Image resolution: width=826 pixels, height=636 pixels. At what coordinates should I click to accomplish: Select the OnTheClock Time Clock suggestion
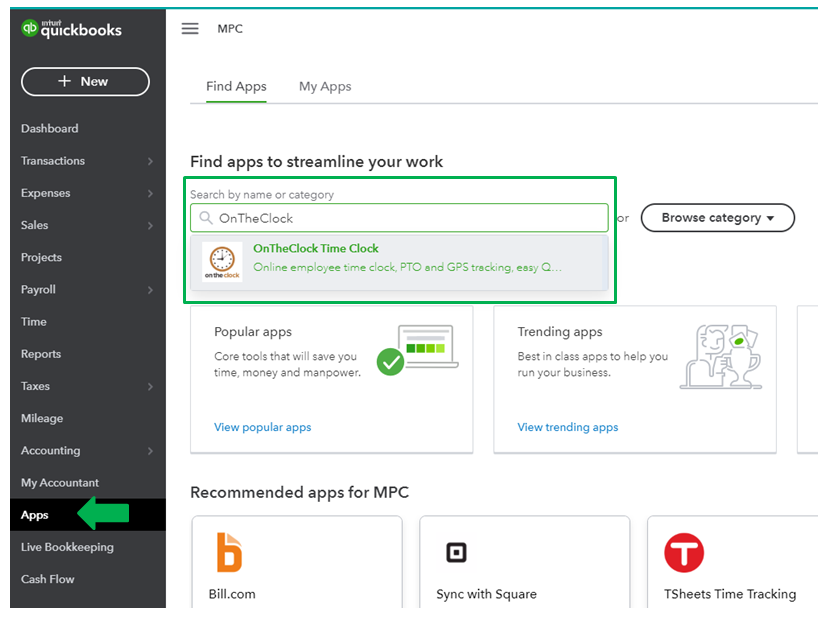[399, 262]
